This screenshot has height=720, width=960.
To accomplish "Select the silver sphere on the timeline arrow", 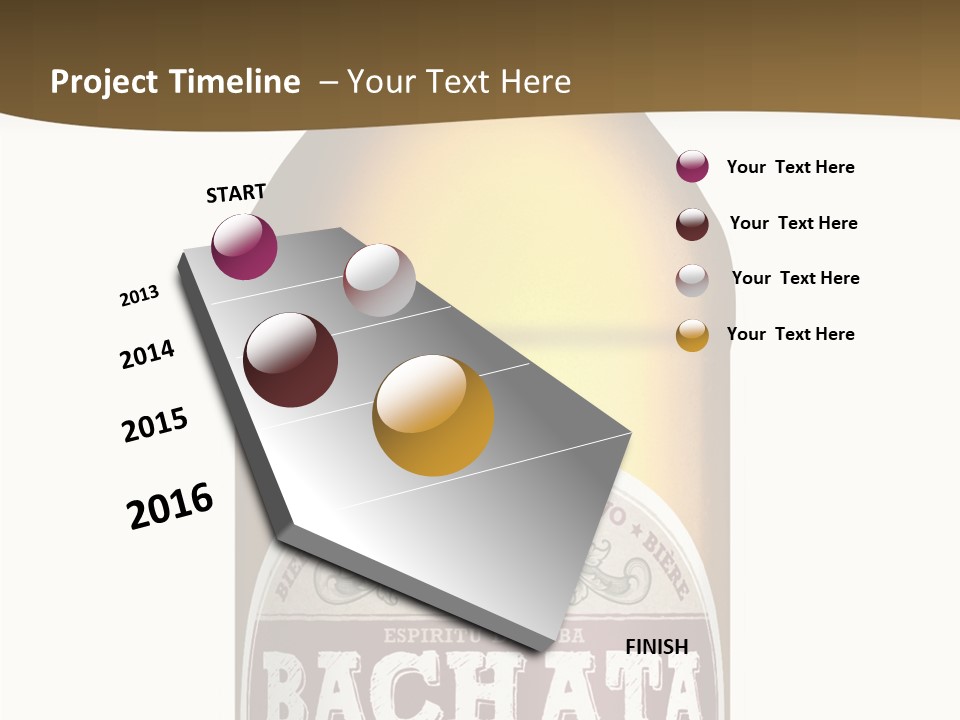I will [379, 280].
